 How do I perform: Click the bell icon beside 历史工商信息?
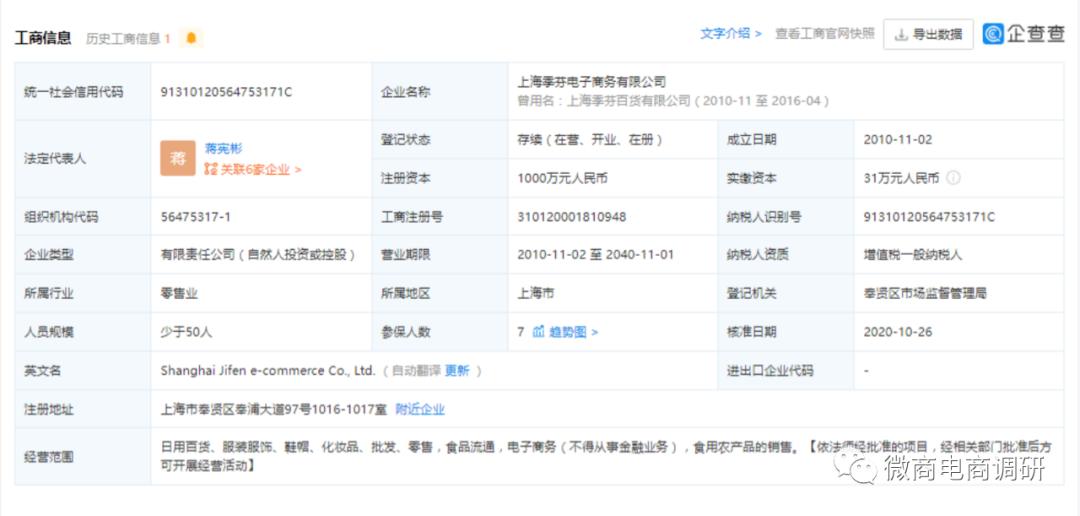(191, 38)
